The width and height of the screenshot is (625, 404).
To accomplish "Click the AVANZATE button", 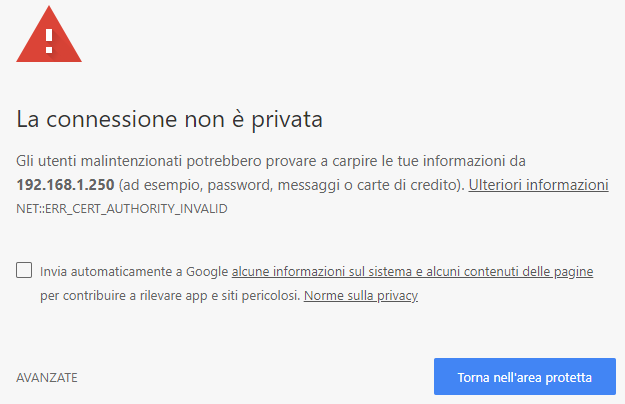I will 47,378.
